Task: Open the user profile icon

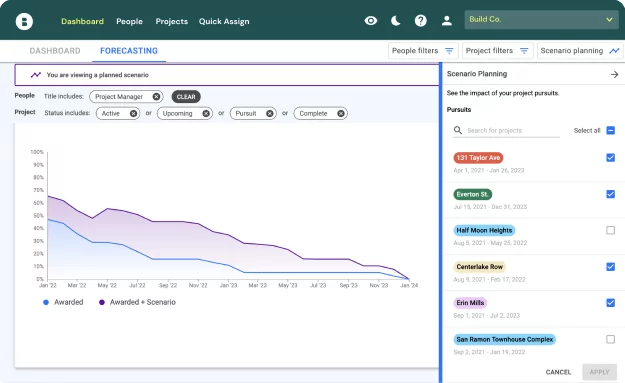Action: click(446, 21)
